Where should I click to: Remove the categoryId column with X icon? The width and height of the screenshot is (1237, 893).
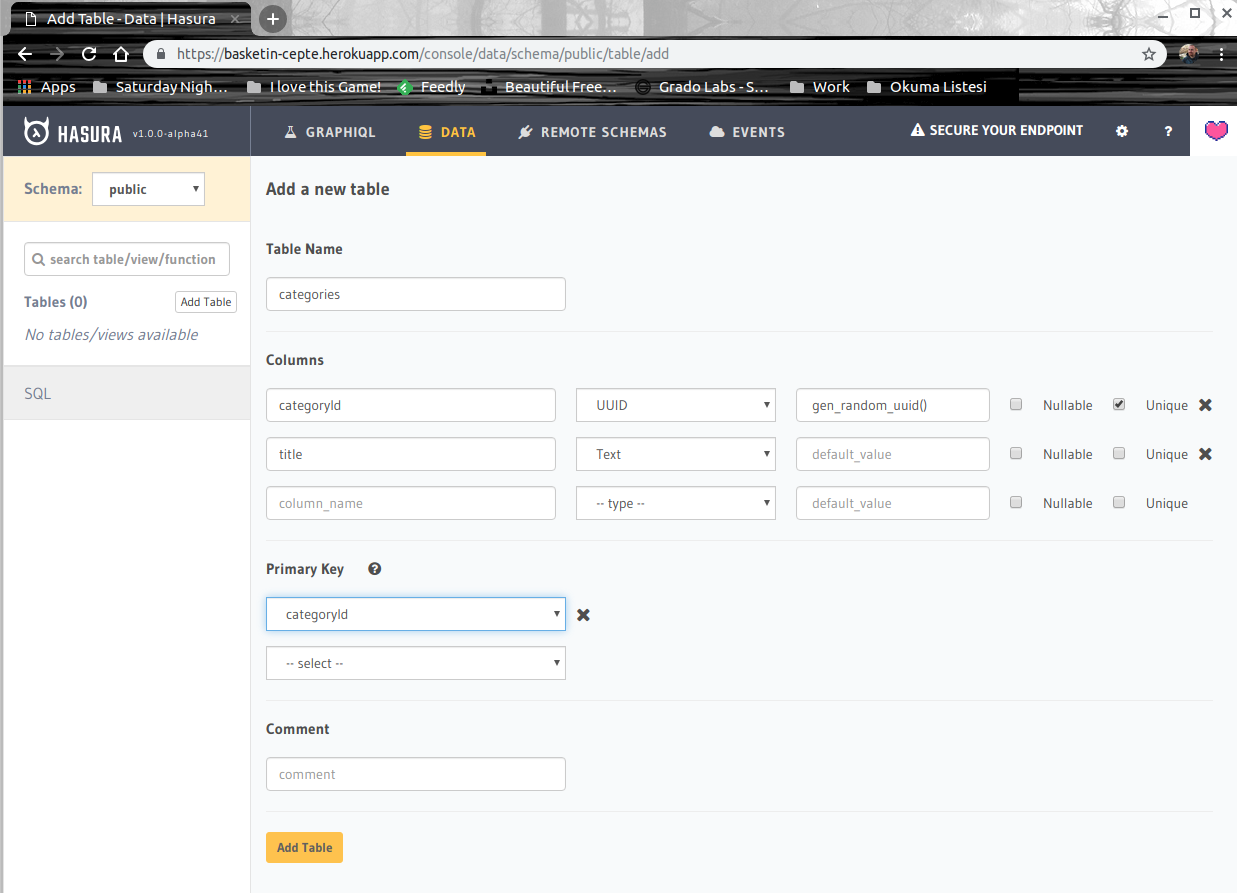[1205, 405]
